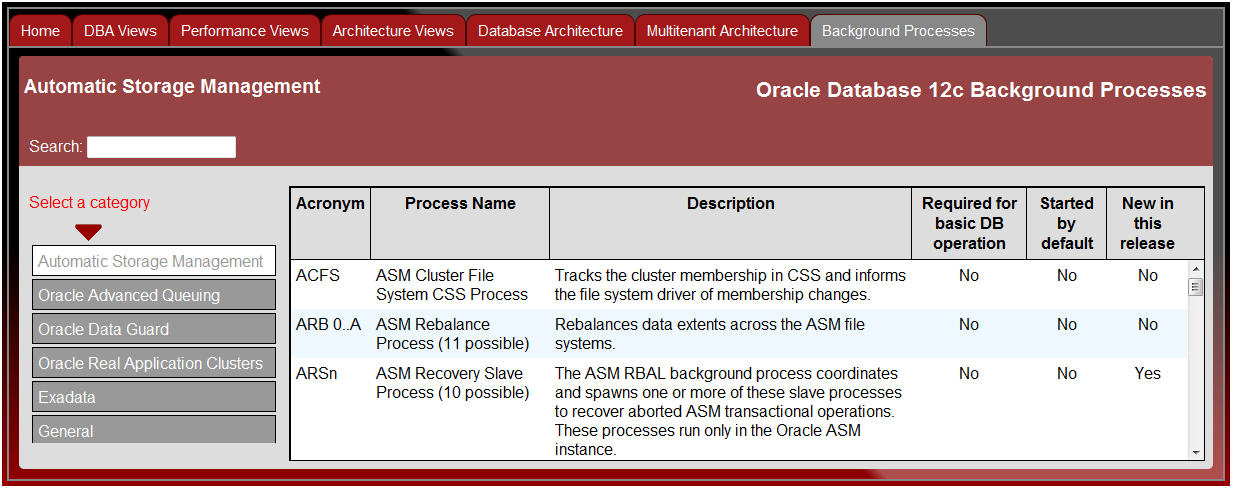Switch to DBA Views tab
The image size is (1233, 489).
[120, 31]
